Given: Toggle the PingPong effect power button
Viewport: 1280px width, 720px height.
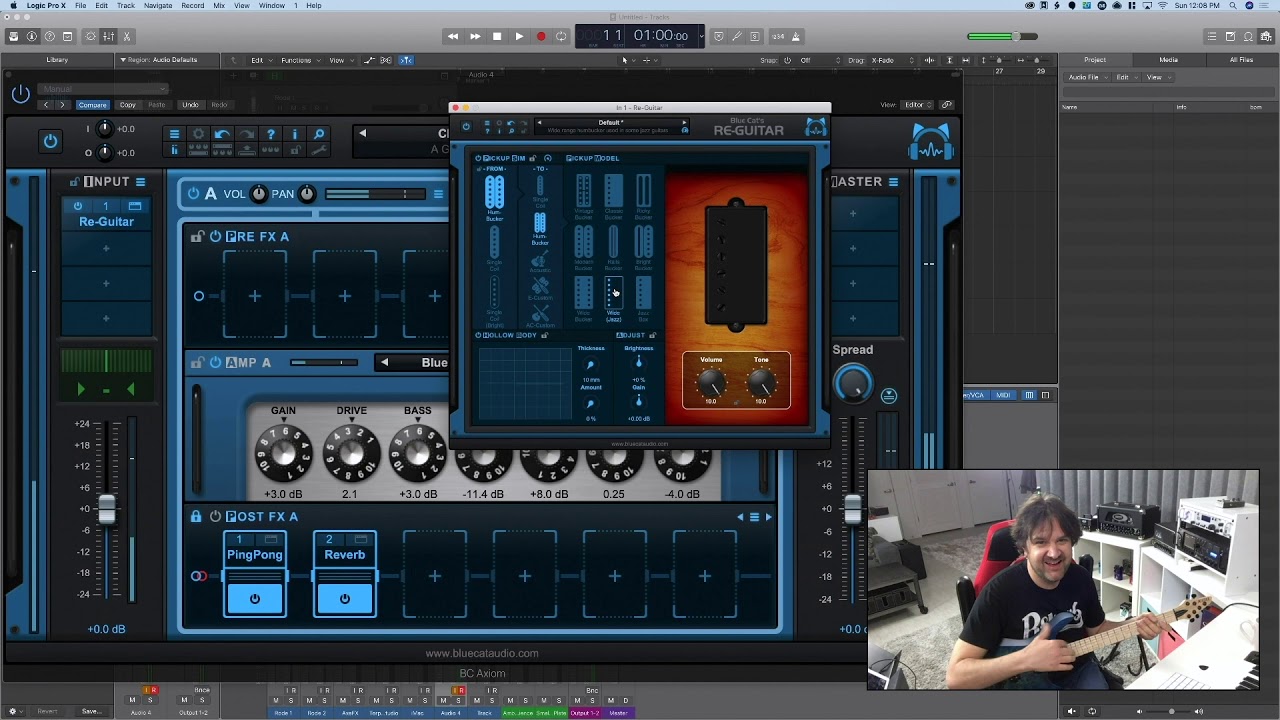Looking at the screenshot, I should click(254, 599).
